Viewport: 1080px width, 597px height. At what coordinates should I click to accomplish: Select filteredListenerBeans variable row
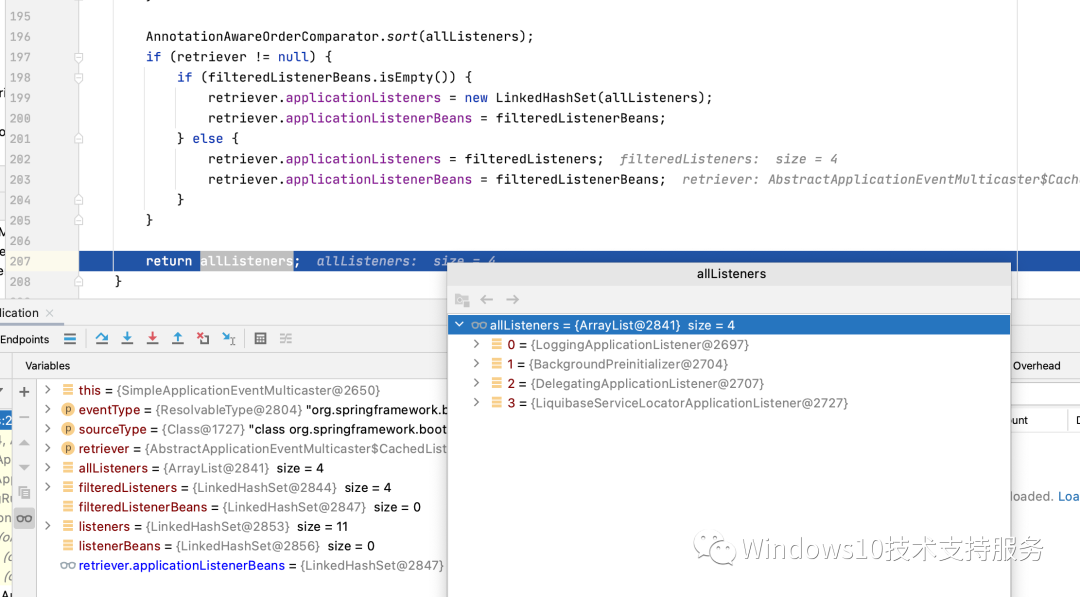pyautogui.click(x=241, y=507)
